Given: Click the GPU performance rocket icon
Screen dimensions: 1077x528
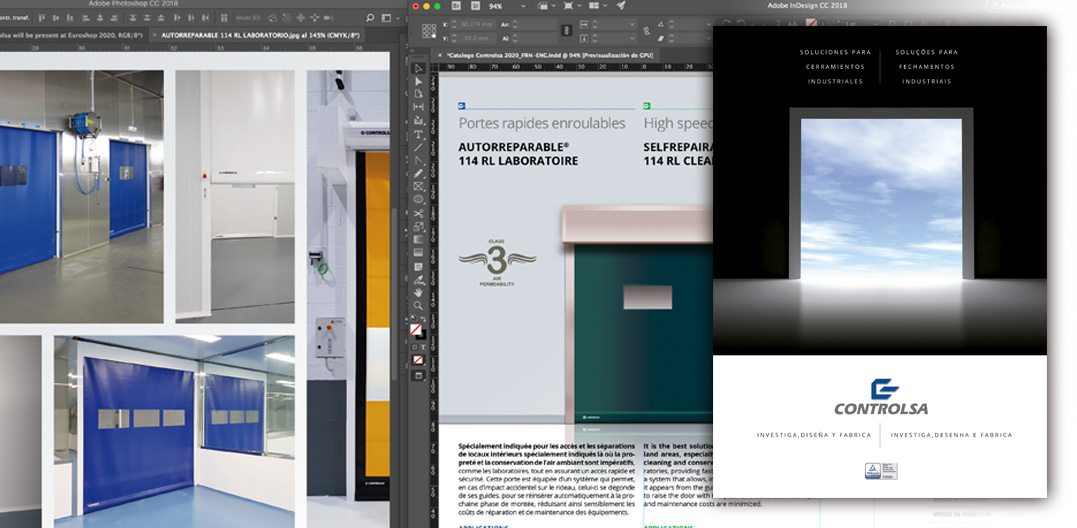Looking at the screenshot, I should tap(620, 5).
